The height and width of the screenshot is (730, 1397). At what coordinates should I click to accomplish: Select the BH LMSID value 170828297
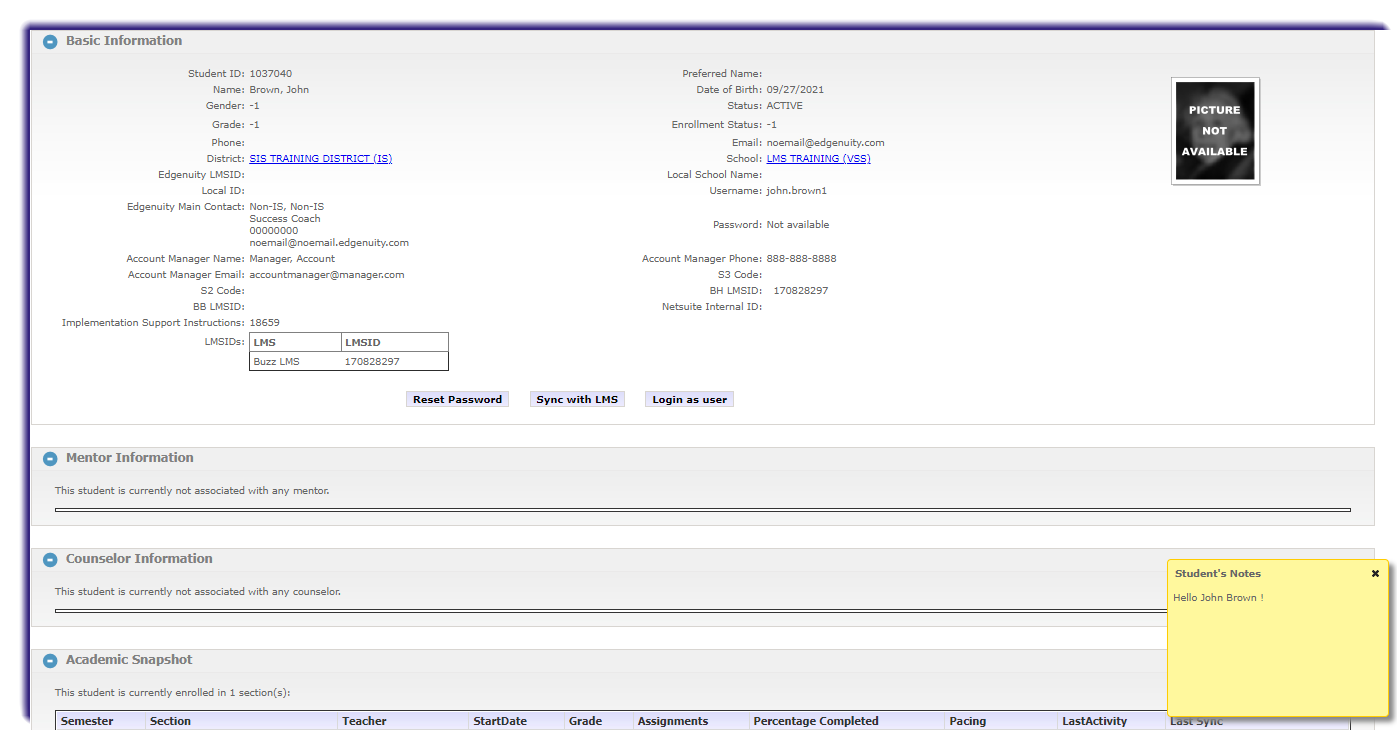pos(800,291)
